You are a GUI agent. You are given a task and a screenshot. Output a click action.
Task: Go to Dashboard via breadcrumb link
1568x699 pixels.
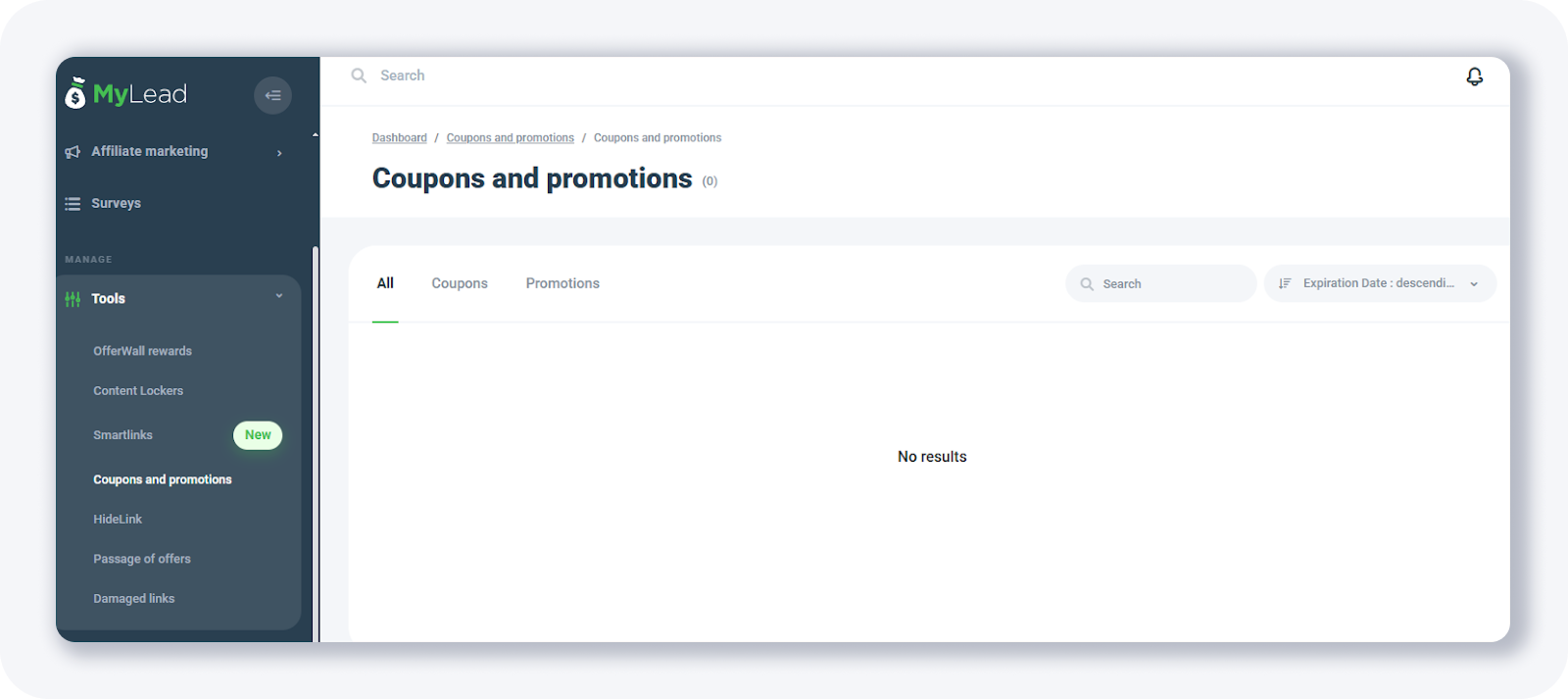point(399,138)
